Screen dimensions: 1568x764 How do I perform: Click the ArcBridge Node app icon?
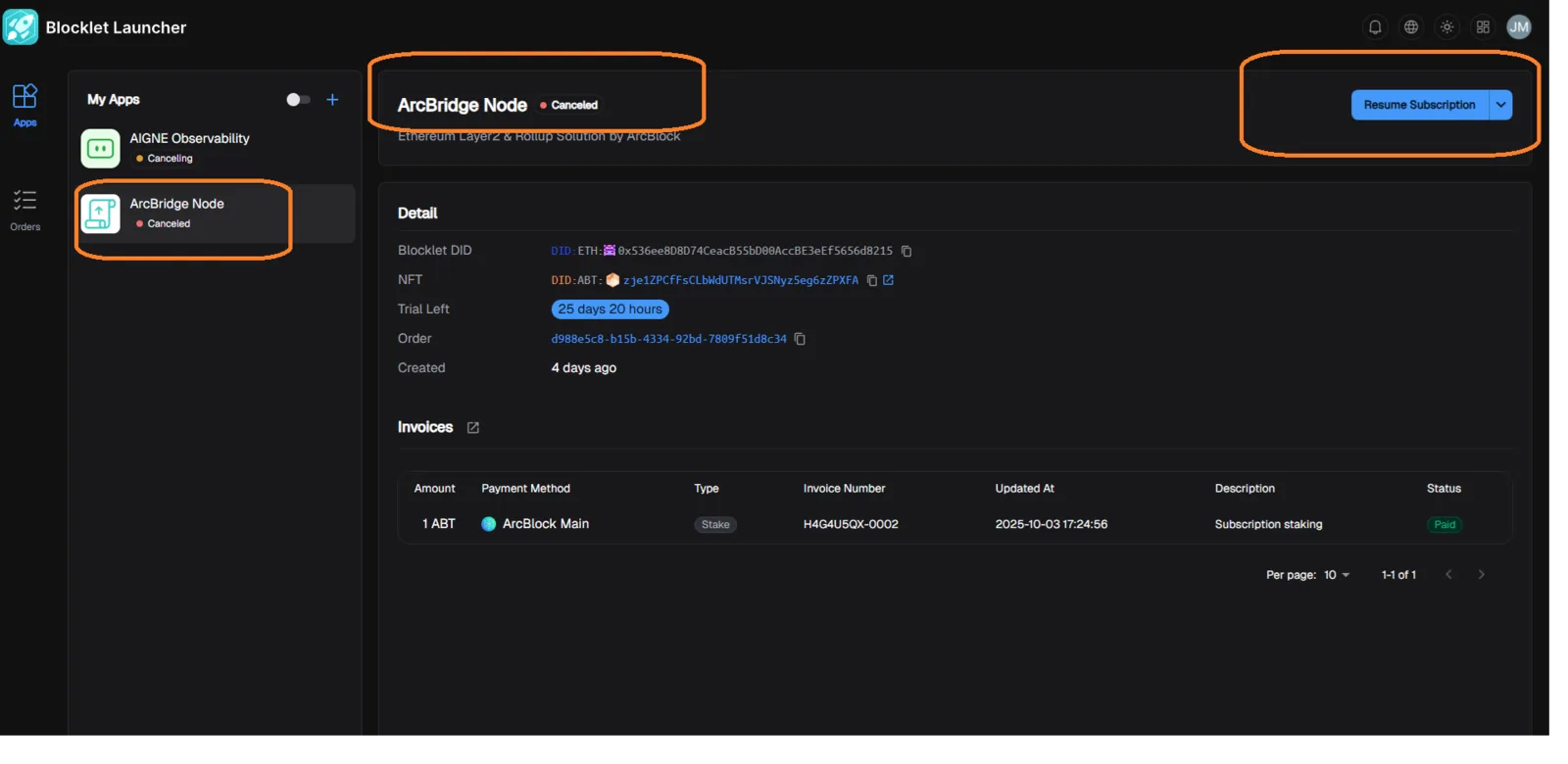[x=100, y=214]
